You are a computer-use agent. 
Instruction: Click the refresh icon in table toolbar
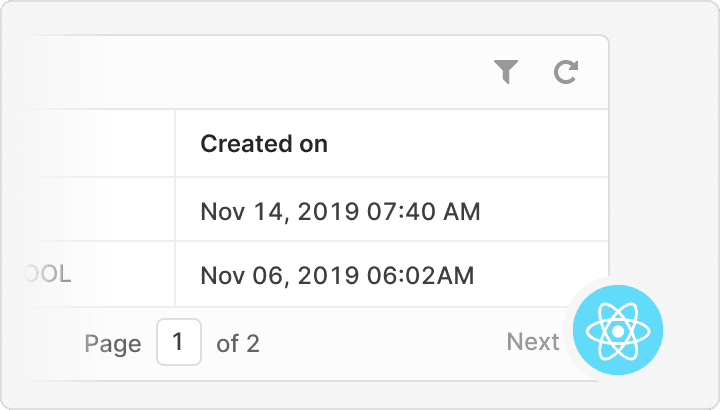[x=566, y=72]
